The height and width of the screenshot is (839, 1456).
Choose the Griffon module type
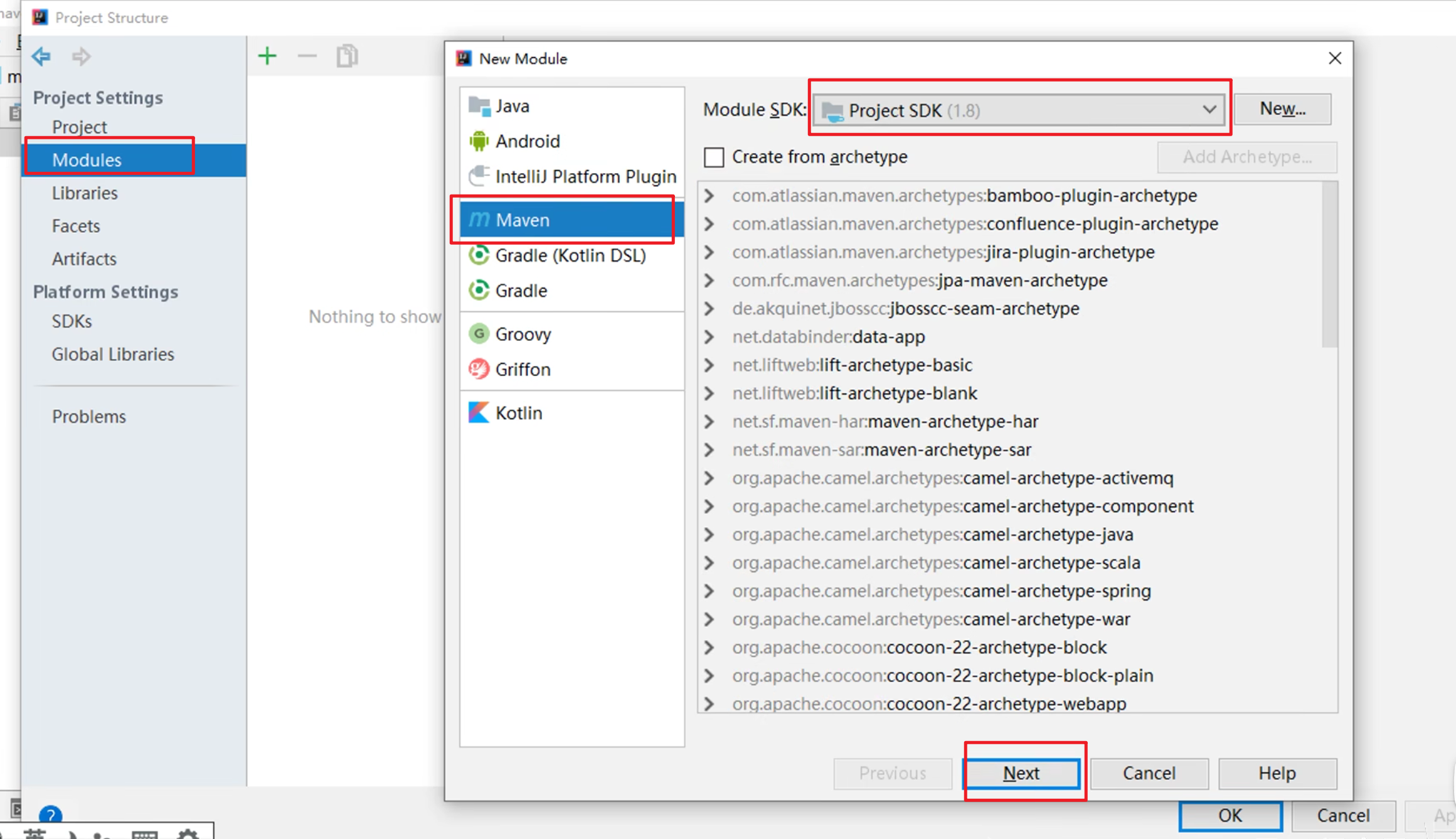[523, 369]
